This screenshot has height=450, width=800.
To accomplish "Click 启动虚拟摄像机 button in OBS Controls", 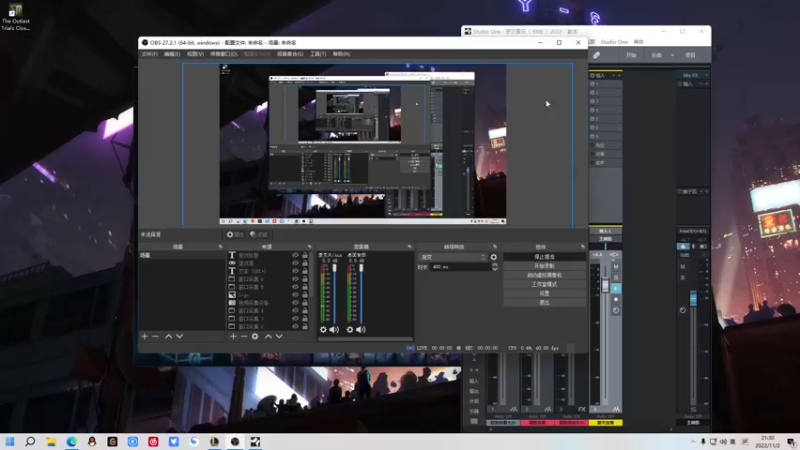I will [544, 275].
